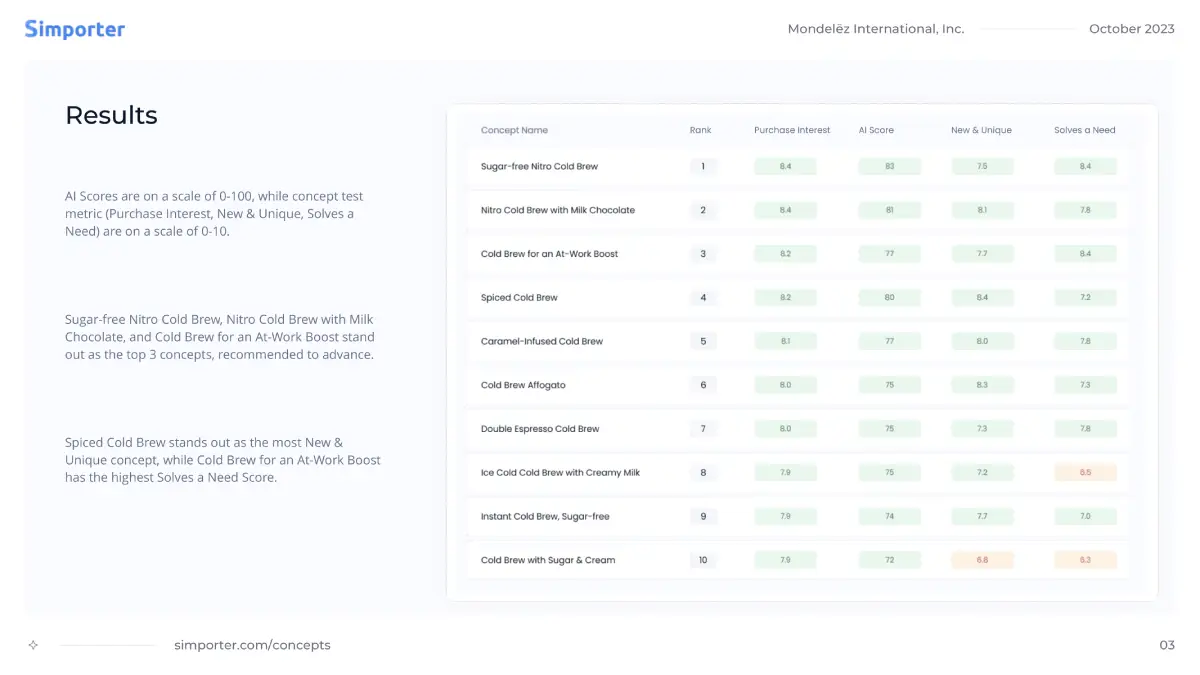Click the Results slide heading
Screen dimensions: 1200x675
coord(111,115)
